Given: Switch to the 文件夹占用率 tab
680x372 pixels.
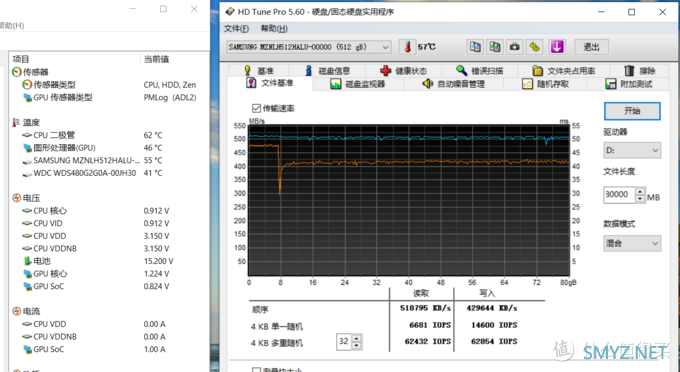Looking at the screenshot, I should [x=563, y=71].
